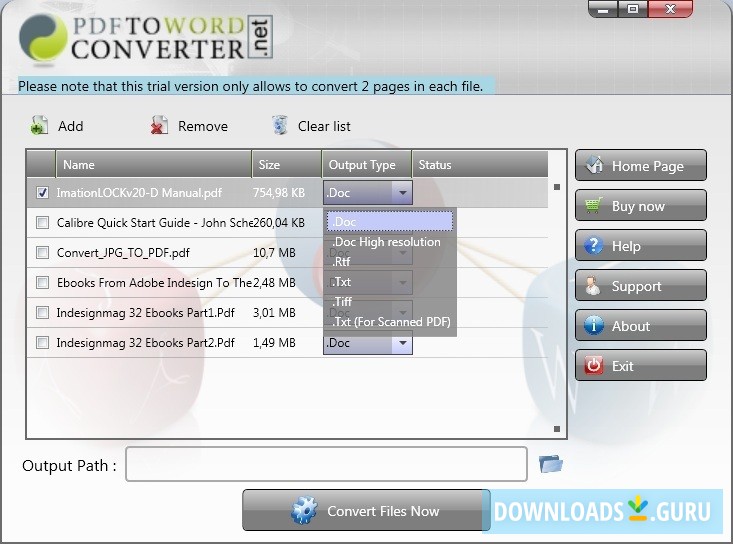The image size is (733, 544).
Task: Collapse the ImationLOCK output type dropdown
Action: (x=402, y=193)
